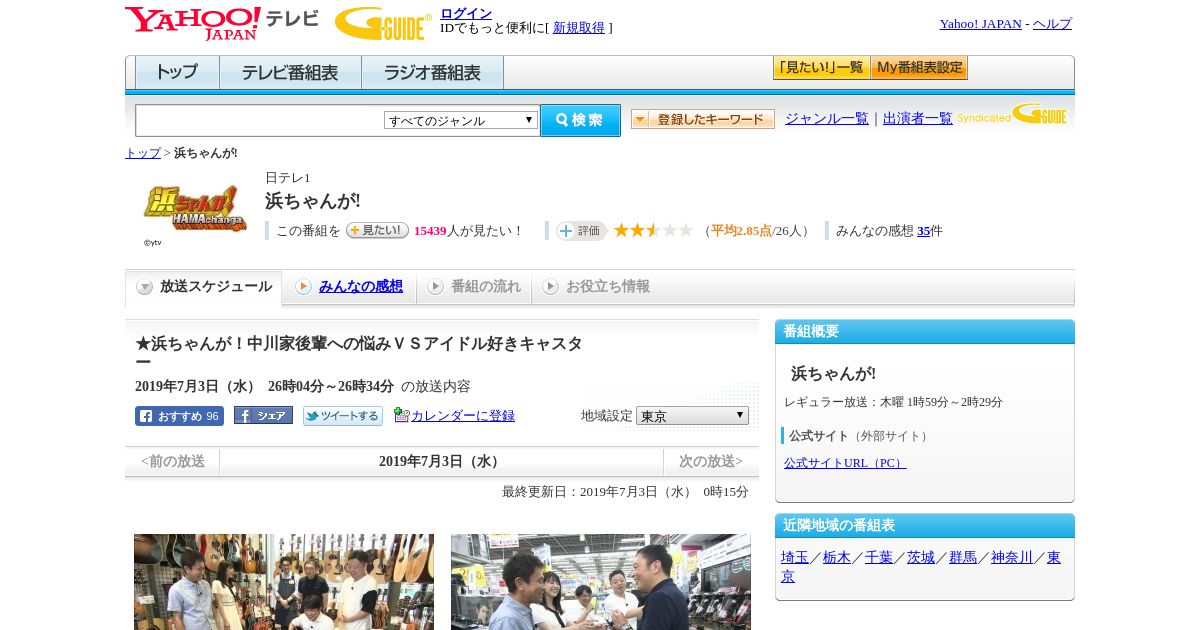
Task: Click the 新規取得 link
Action: tap(579, 28)
